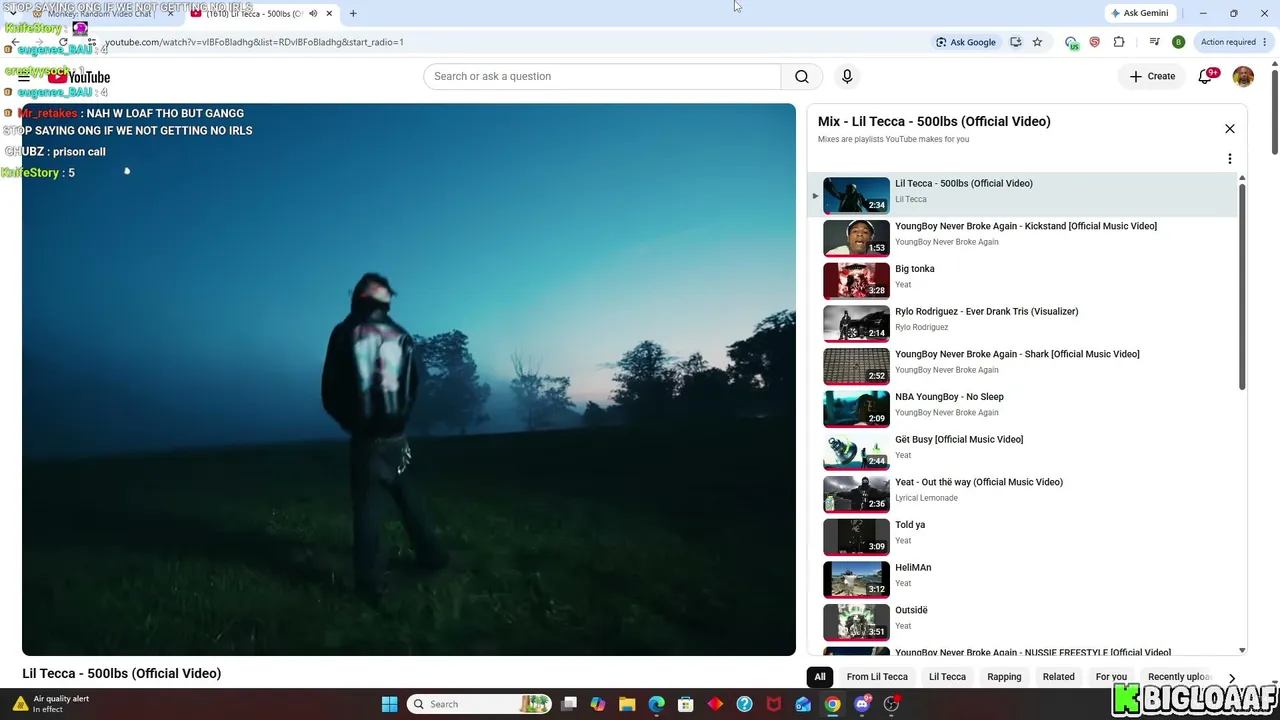Select the Lil Tecca filter chip

[947, 677]
